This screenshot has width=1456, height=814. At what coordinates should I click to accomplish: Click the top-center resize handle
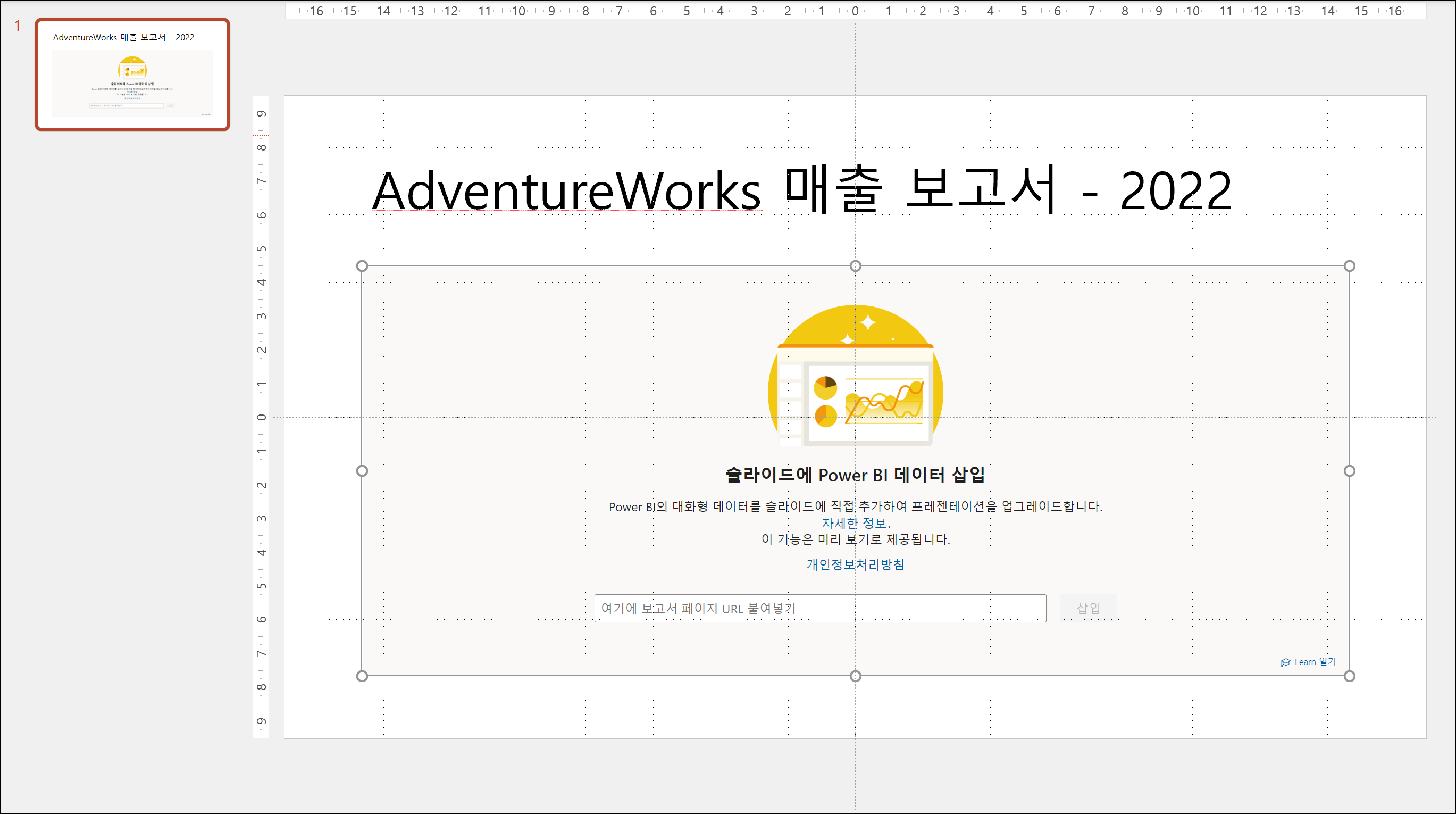855,266
